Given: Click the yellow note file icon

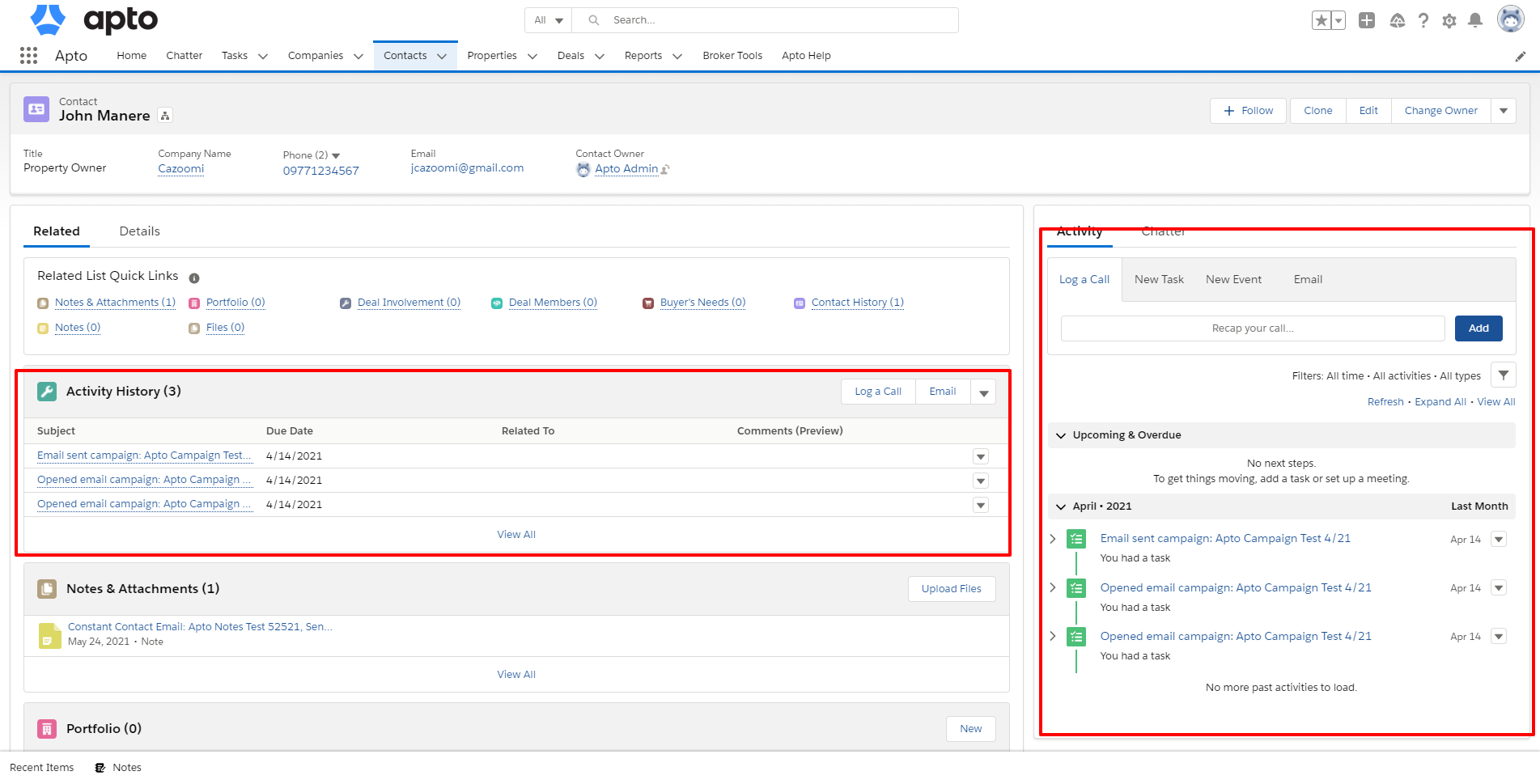Looking at the screenshot, I should tap(49, 635).
